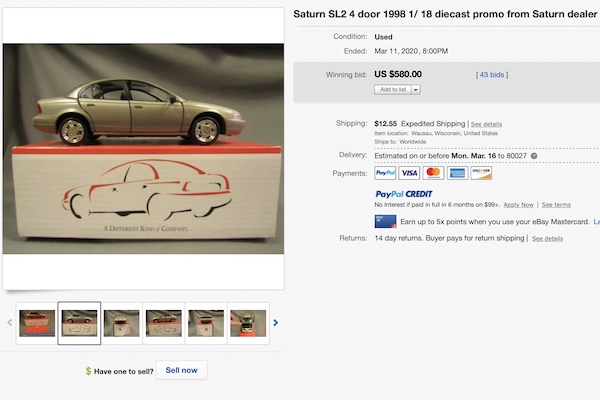Click the Visa card icon
600x400 pixels.
(x=409, y=173)
